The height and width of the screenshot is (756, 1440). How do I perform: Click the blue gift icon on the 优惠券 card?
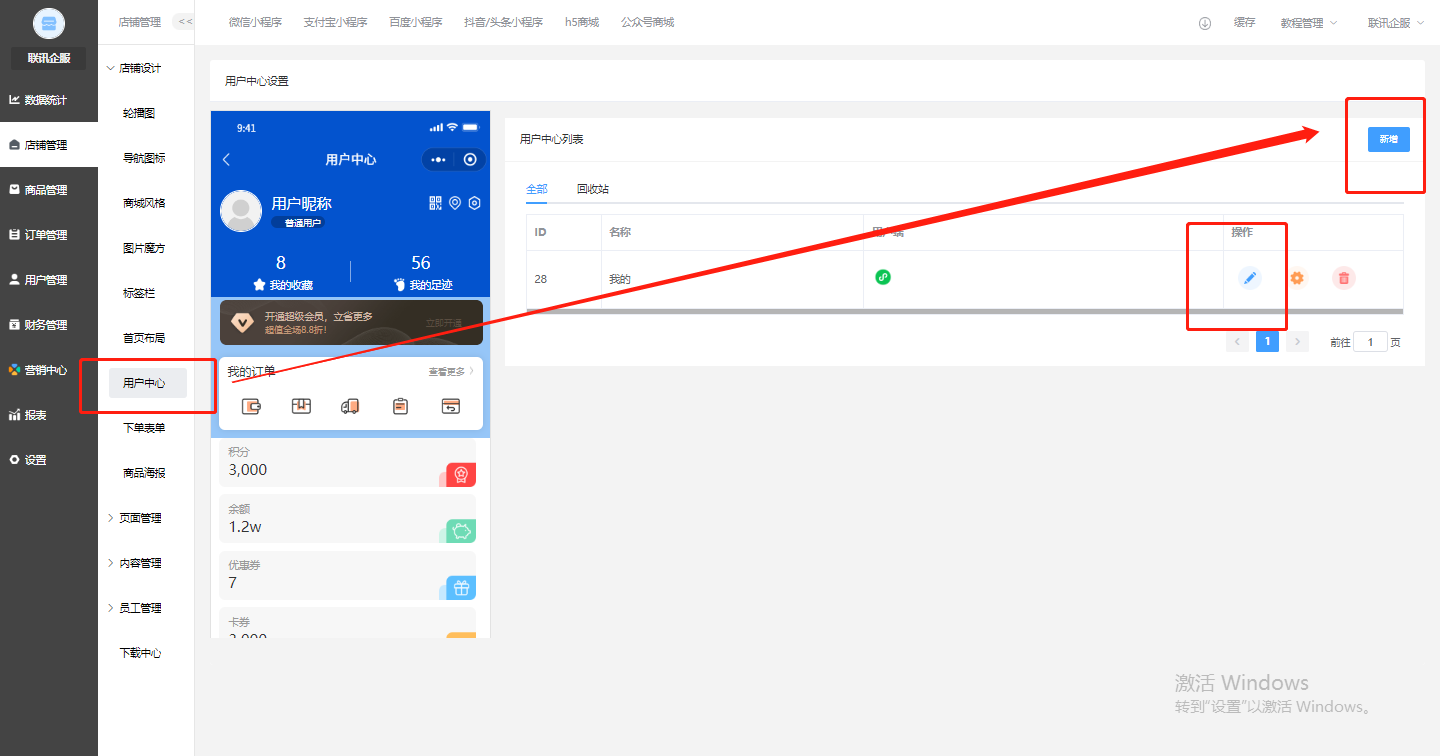[461, 588]
